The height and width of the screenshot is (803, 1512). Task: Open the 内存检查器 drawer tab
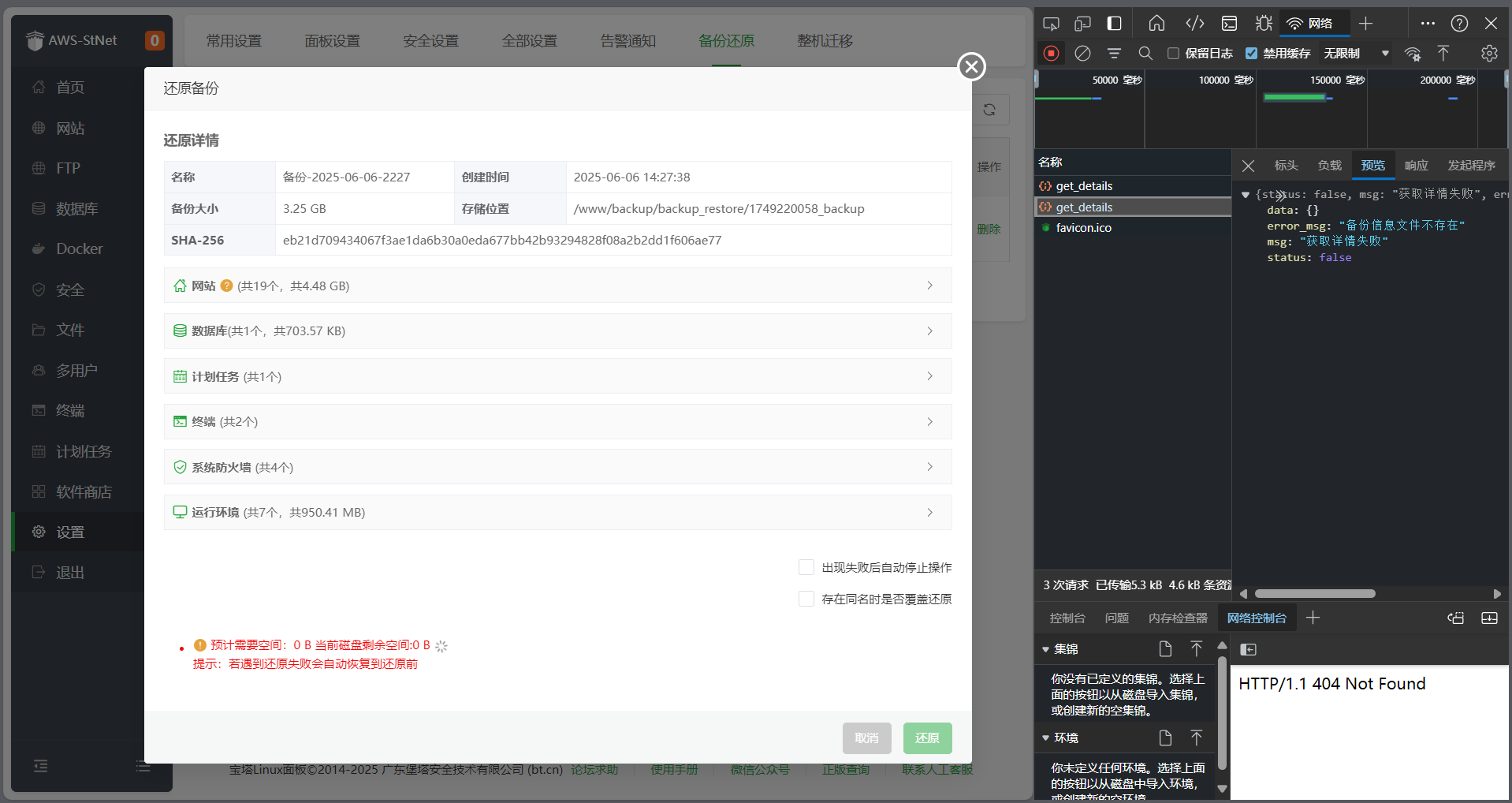tap(1178, 618)
